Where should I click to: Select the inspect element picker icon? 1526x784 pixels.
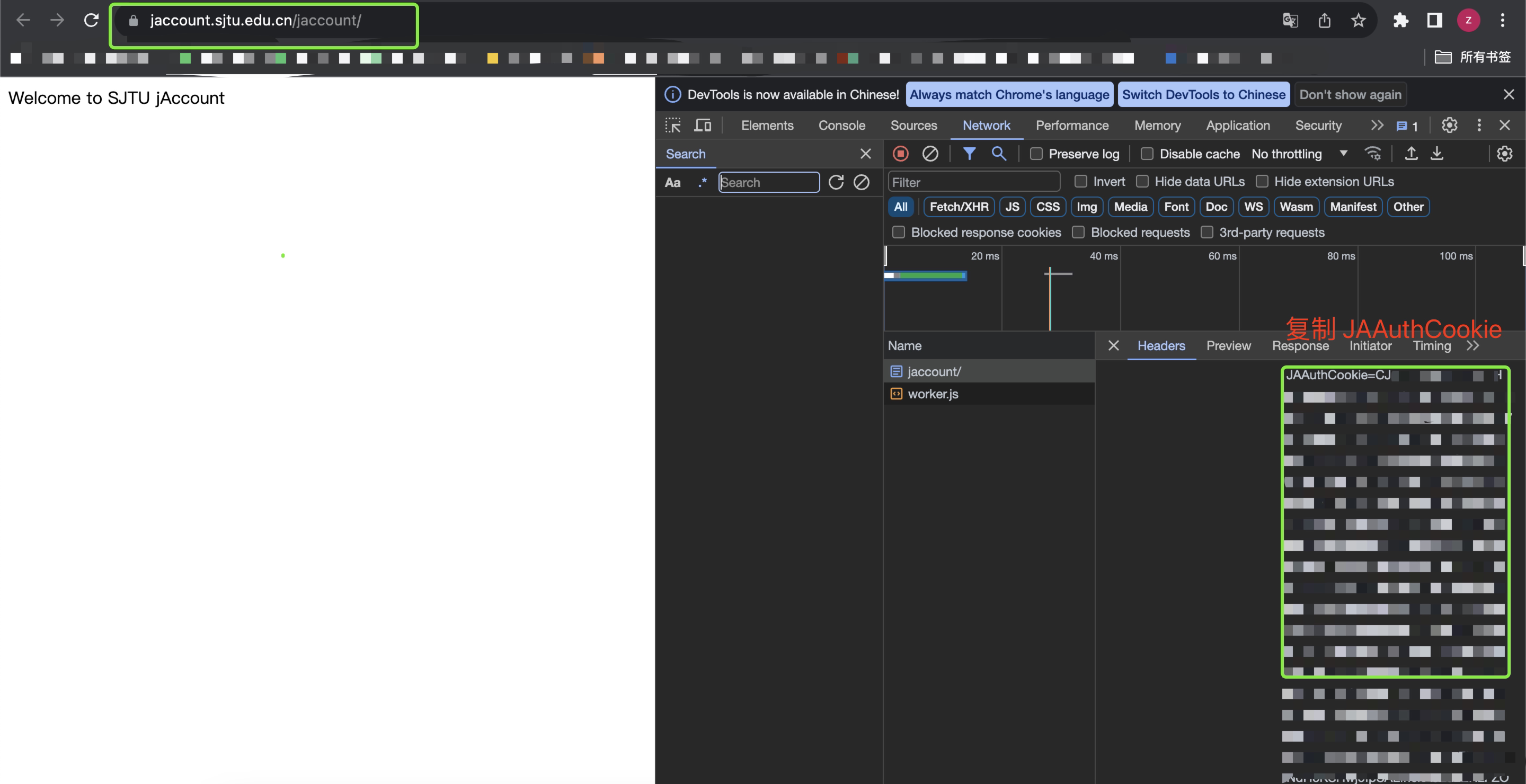coord(673,126)
